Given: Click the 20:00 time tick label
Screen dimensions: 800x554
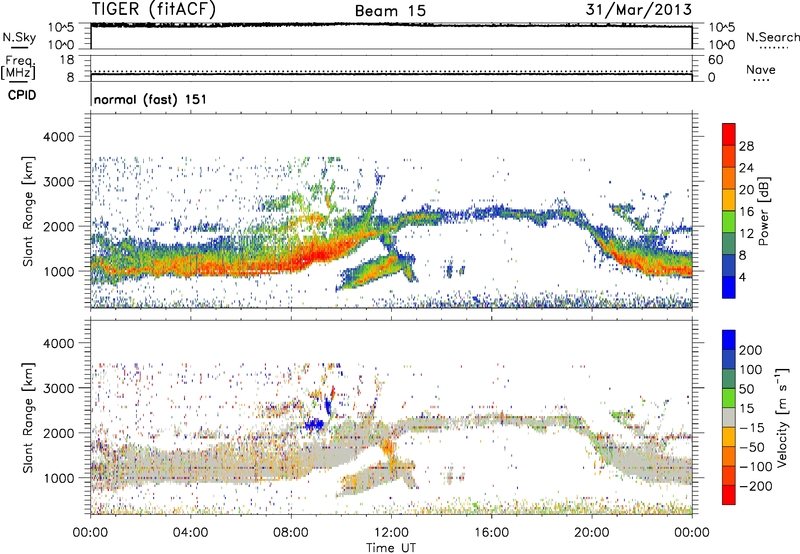Looking at the screenshot, I should pyautogui.click(x=591, y=533).
